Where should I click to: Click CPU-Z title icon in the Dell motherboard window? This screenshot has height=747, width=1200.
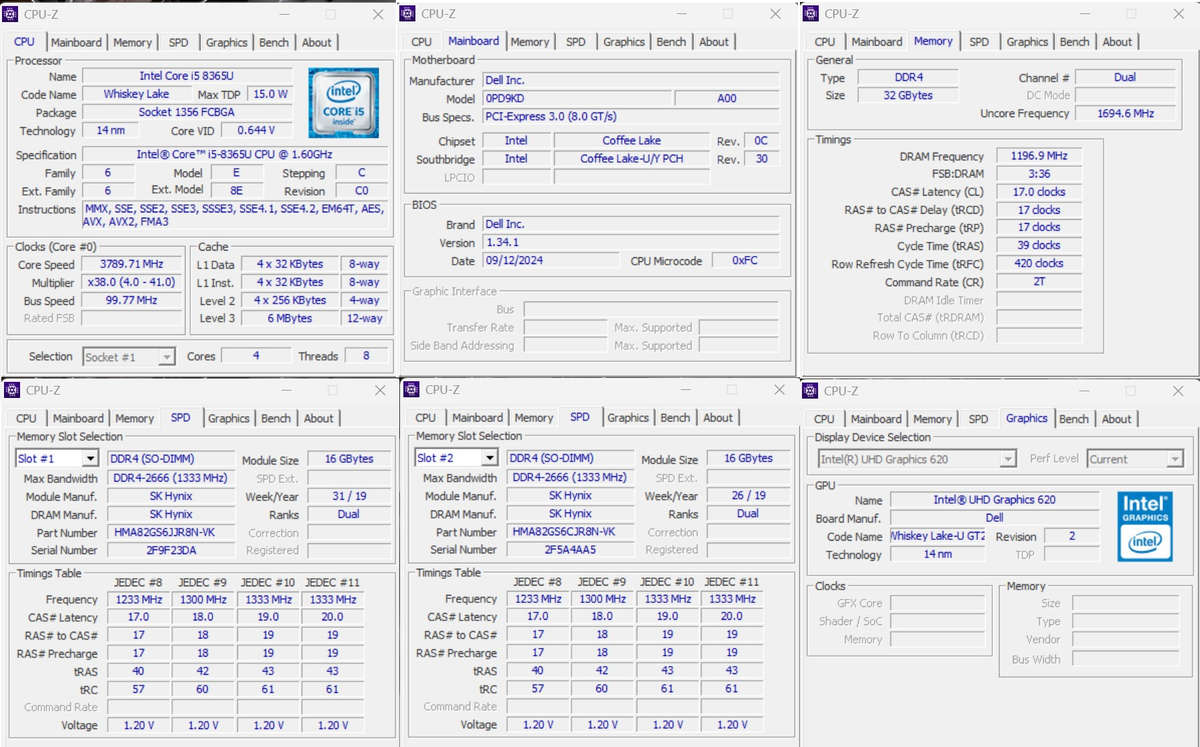408,13
